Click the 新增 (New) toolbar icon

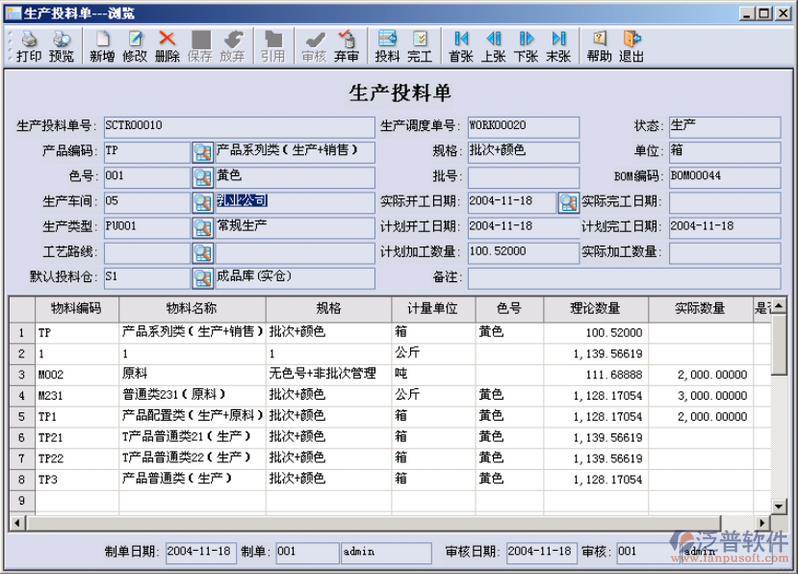point(102,45)
